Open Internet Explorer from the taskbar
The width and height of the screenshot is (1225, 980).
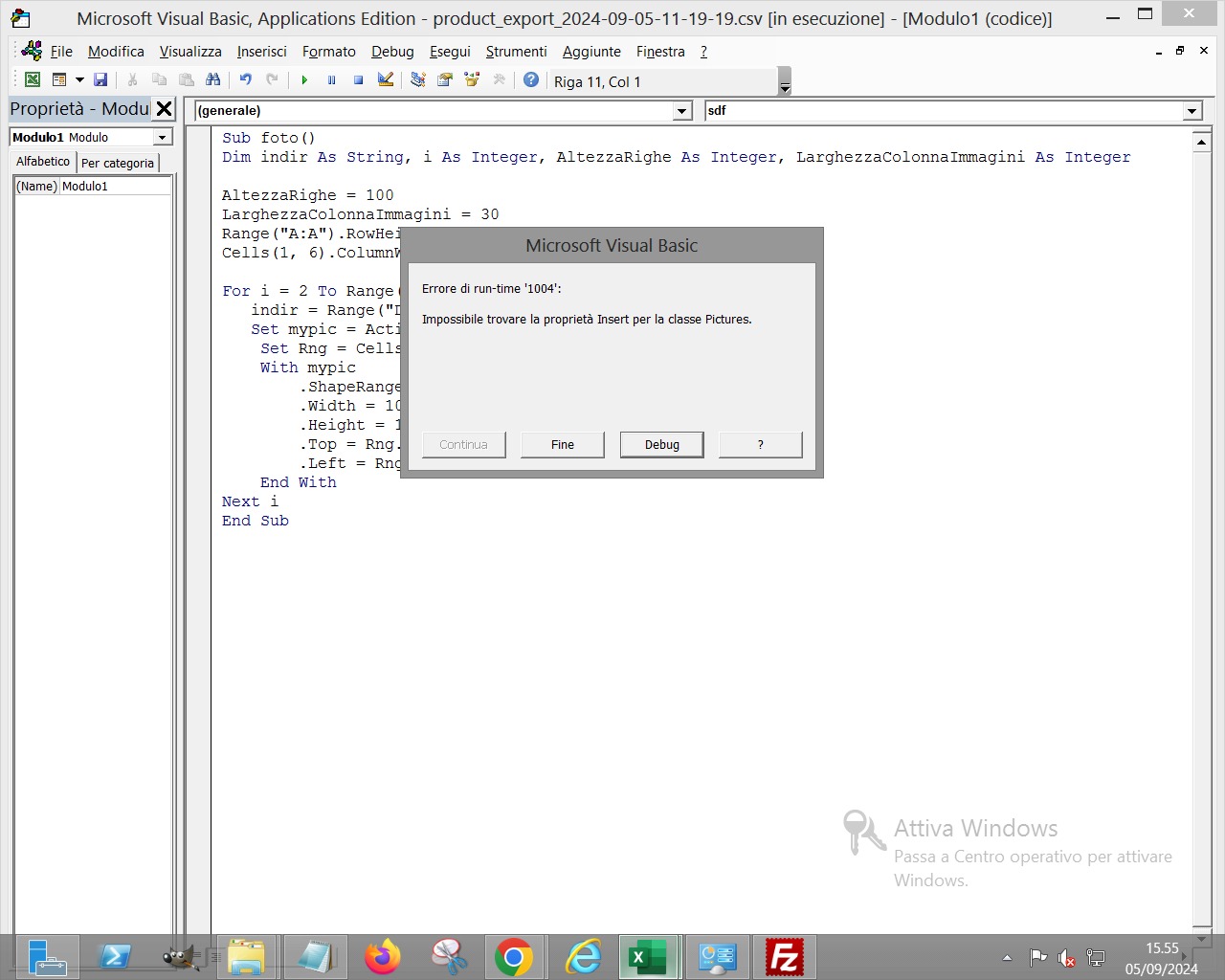tap(583, 957)
